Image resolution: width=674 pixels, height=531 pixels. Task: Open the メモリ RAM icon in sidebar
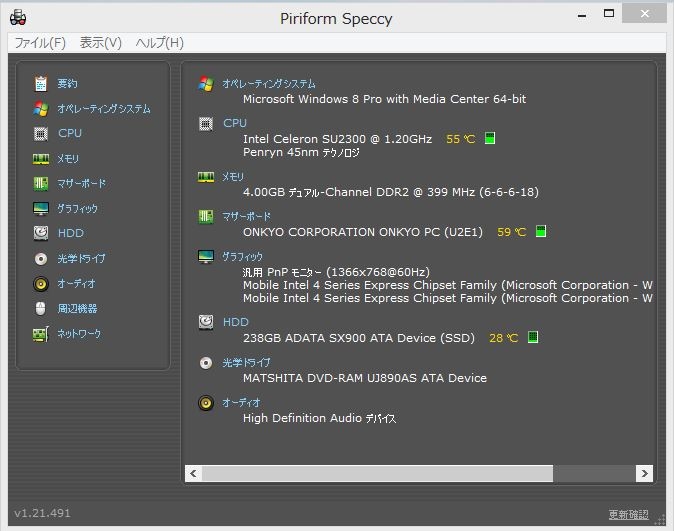click(x=40, y=159)
